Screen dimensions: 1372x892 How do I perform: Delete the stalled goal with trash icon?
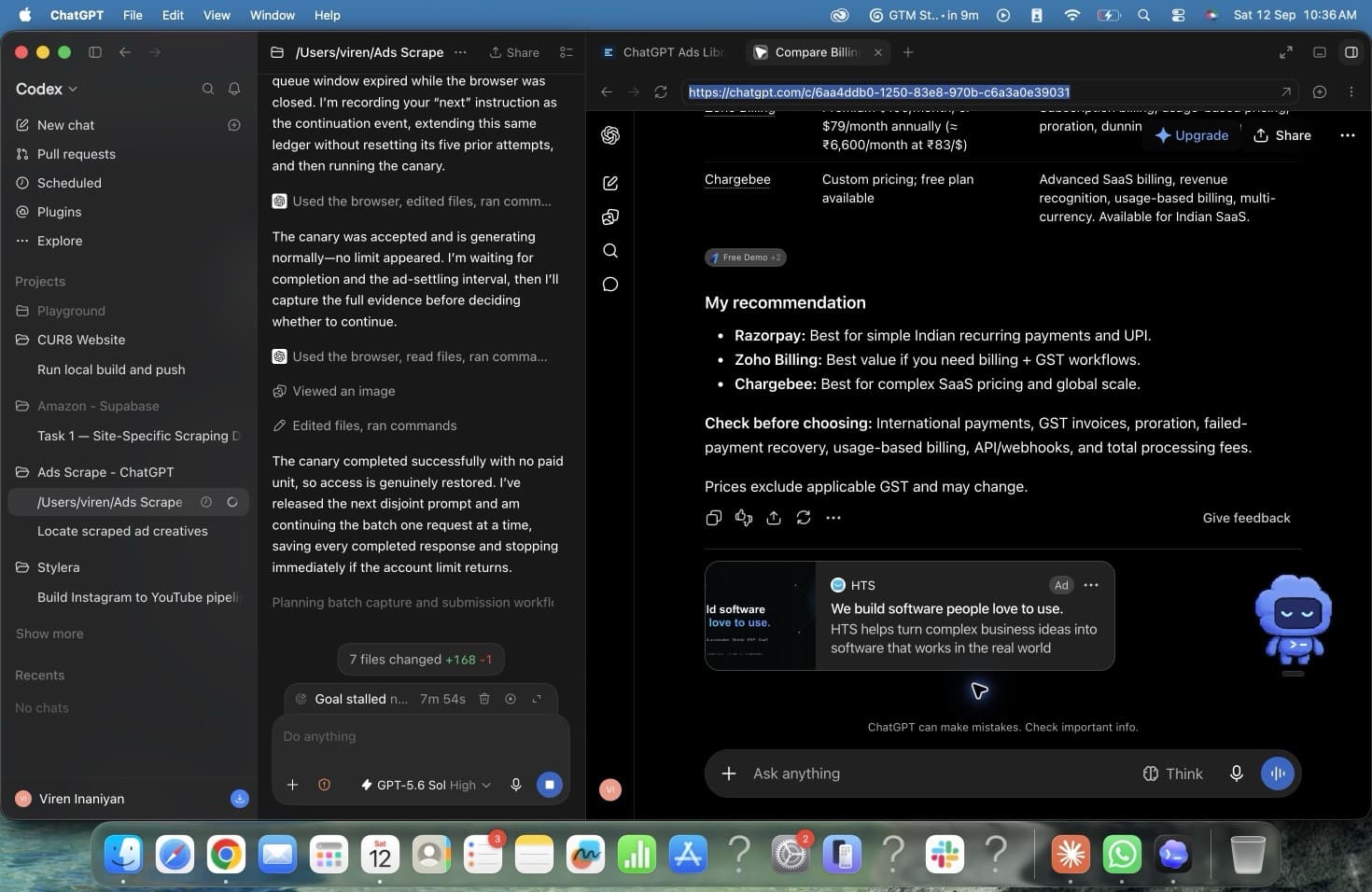[484, 699]
